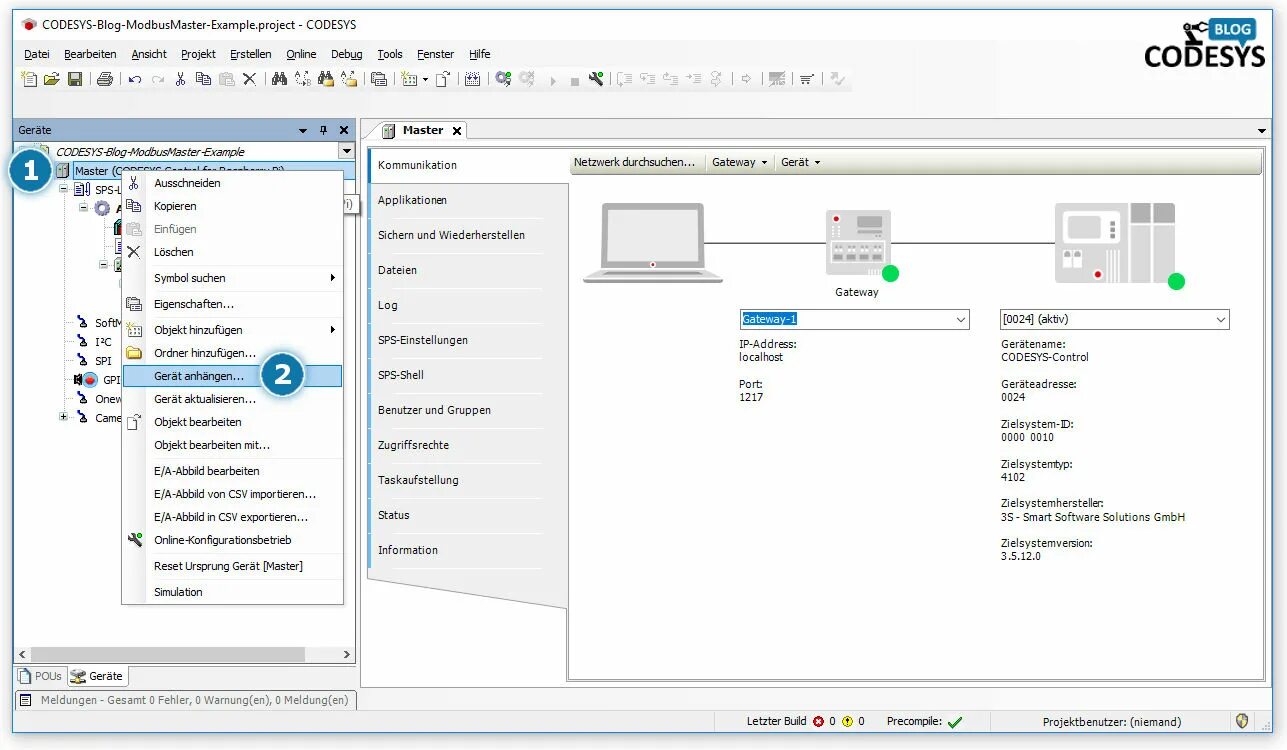Click the Print toolbar icon
Viewport: 1287px width, 750px height.
[104, 79]
